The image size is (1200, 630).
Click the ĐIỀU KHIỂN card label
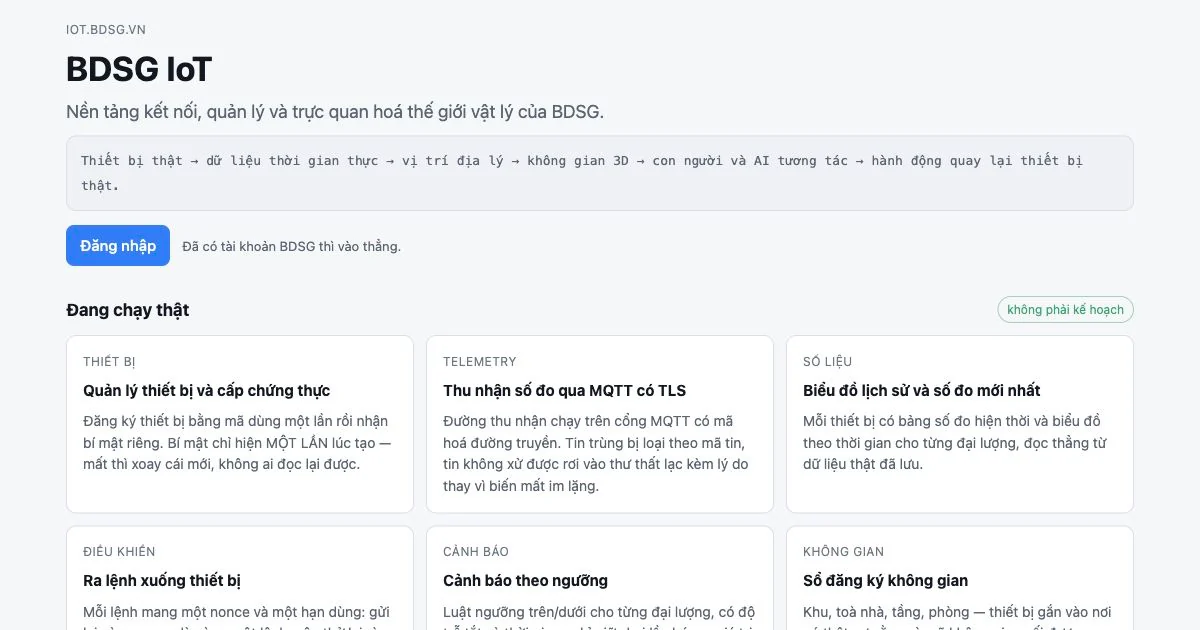point(119,552)
